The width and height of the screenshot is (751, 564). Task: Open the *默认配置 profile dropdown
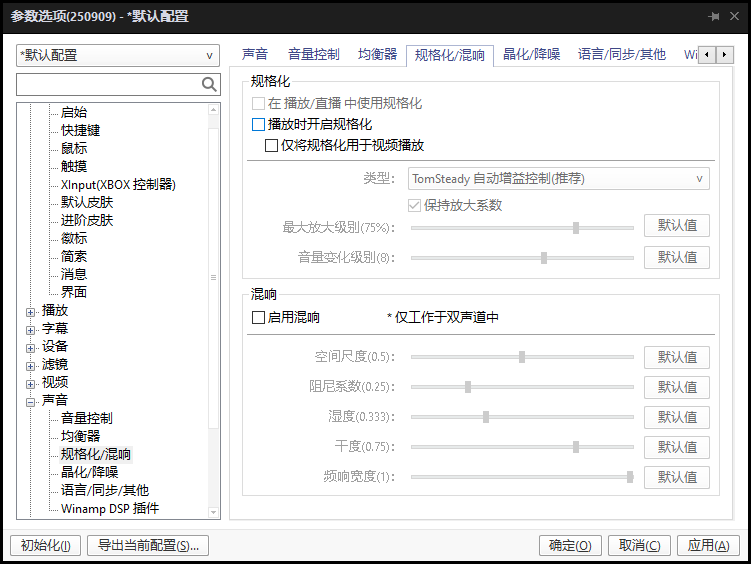click(118, 56)
